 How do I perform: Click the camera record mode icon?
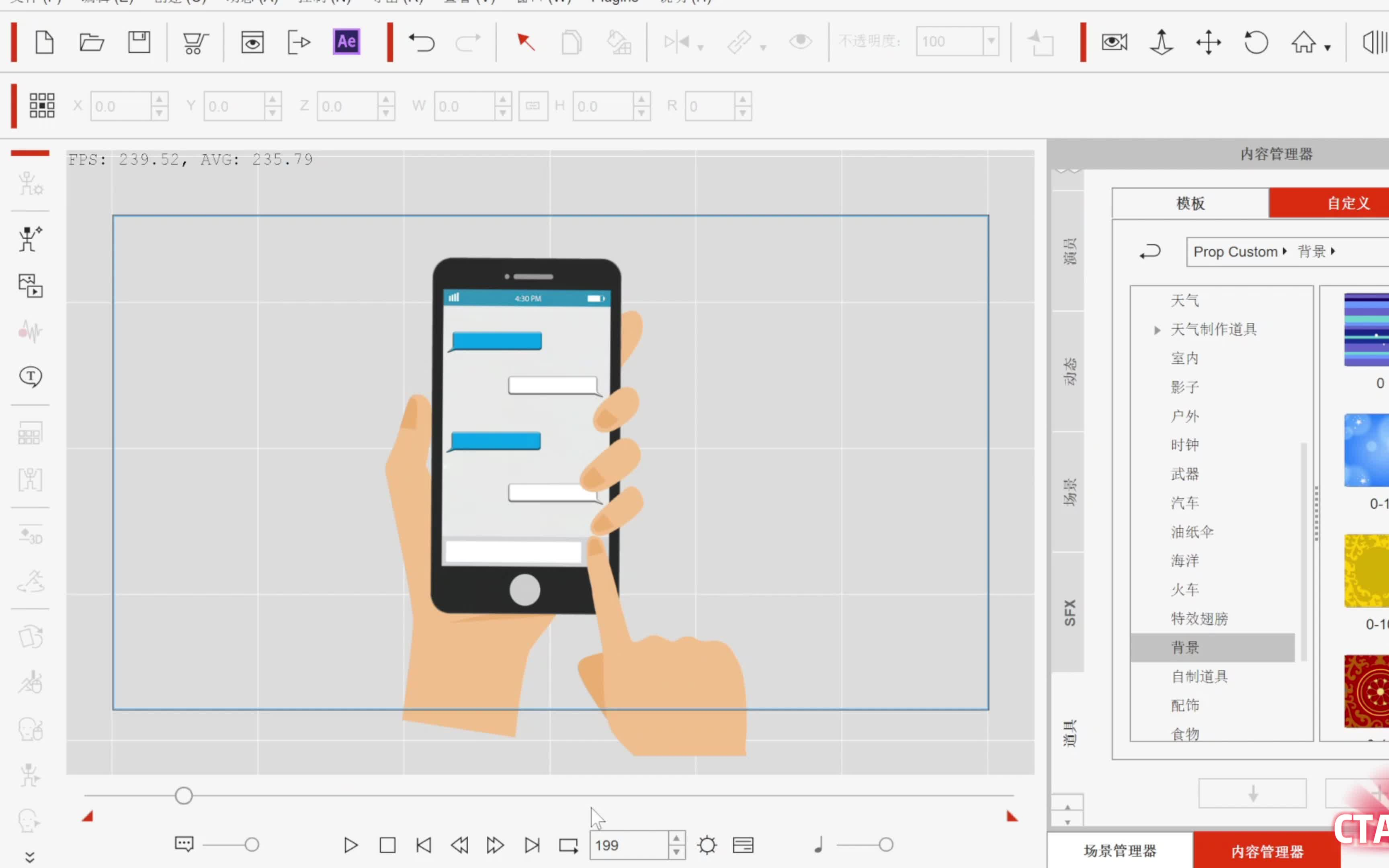click(x=1114, y=42)
